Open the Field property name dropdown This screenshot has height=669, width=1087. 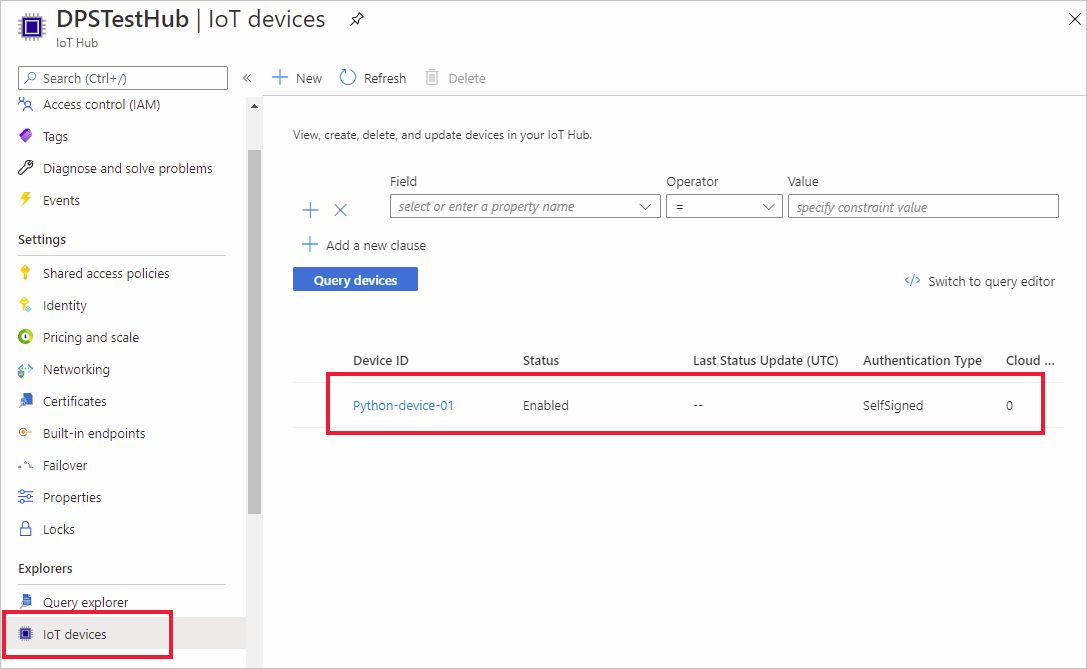(x=525, y=207)
